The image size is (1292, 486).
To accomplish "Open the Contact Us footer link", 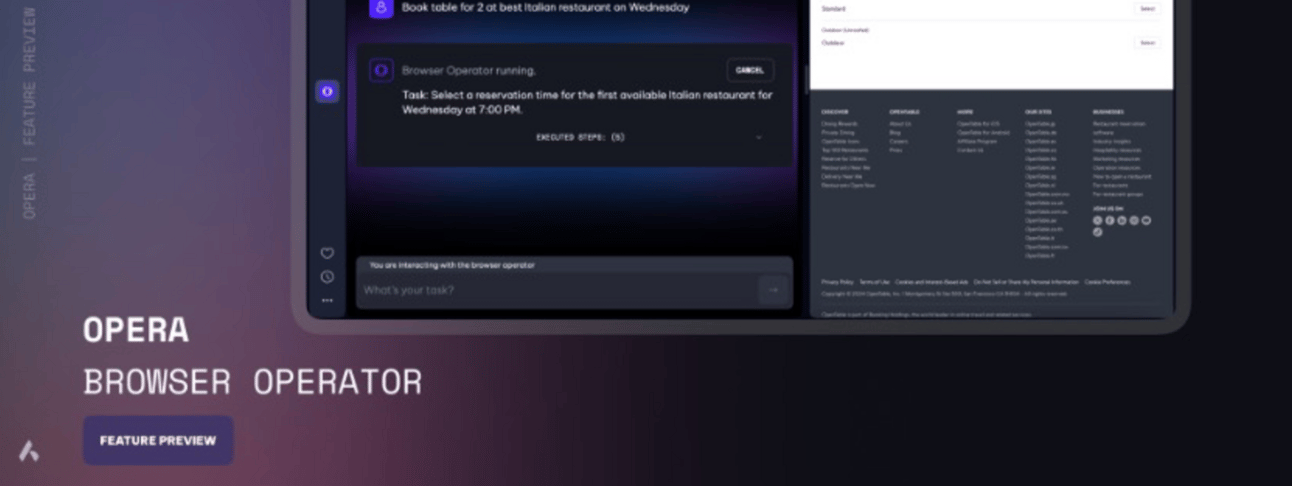I will pos(970,150).
